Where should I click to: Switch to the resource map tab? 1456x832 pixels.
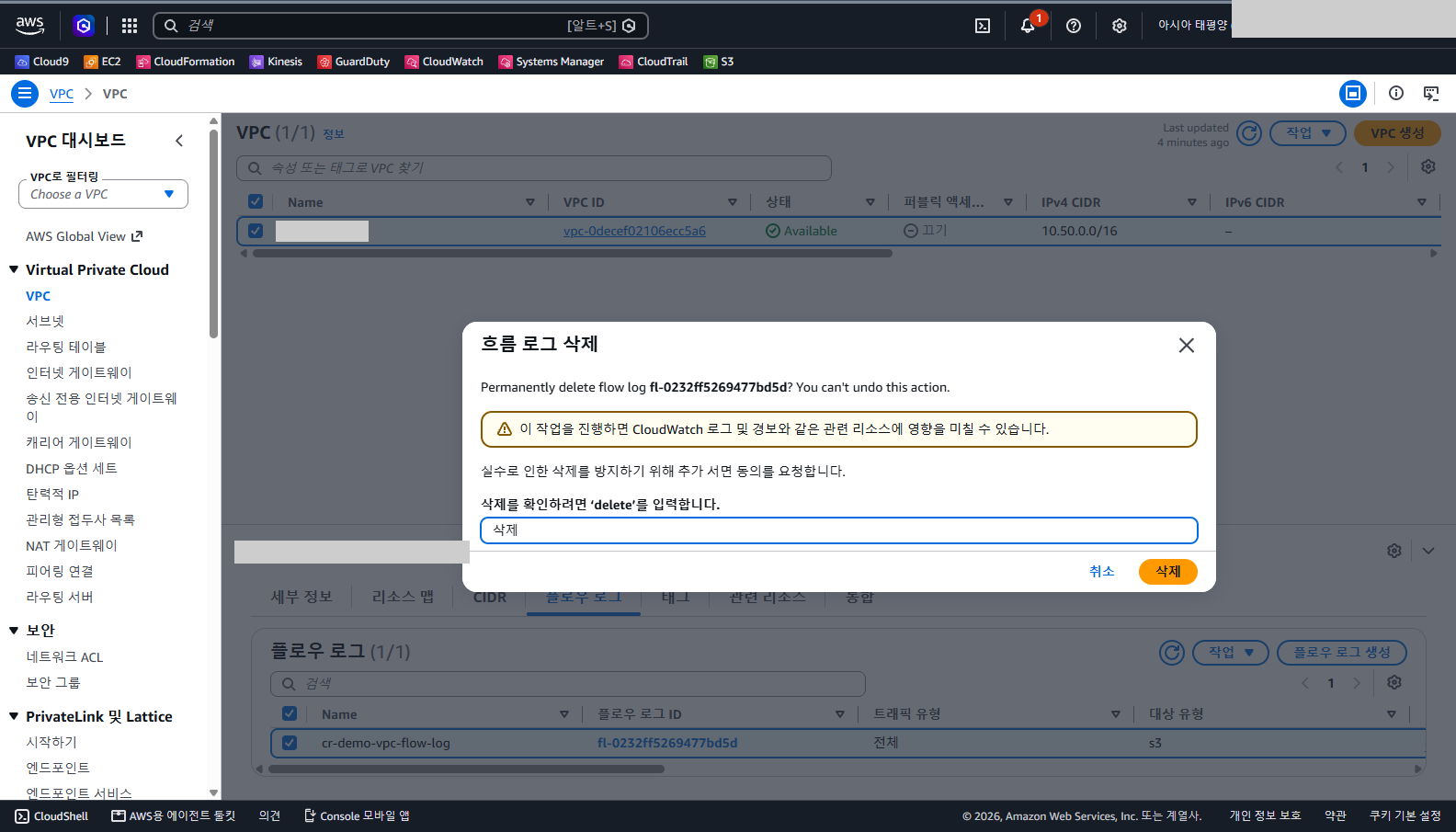pyautogui.click(x=403, y=598)
